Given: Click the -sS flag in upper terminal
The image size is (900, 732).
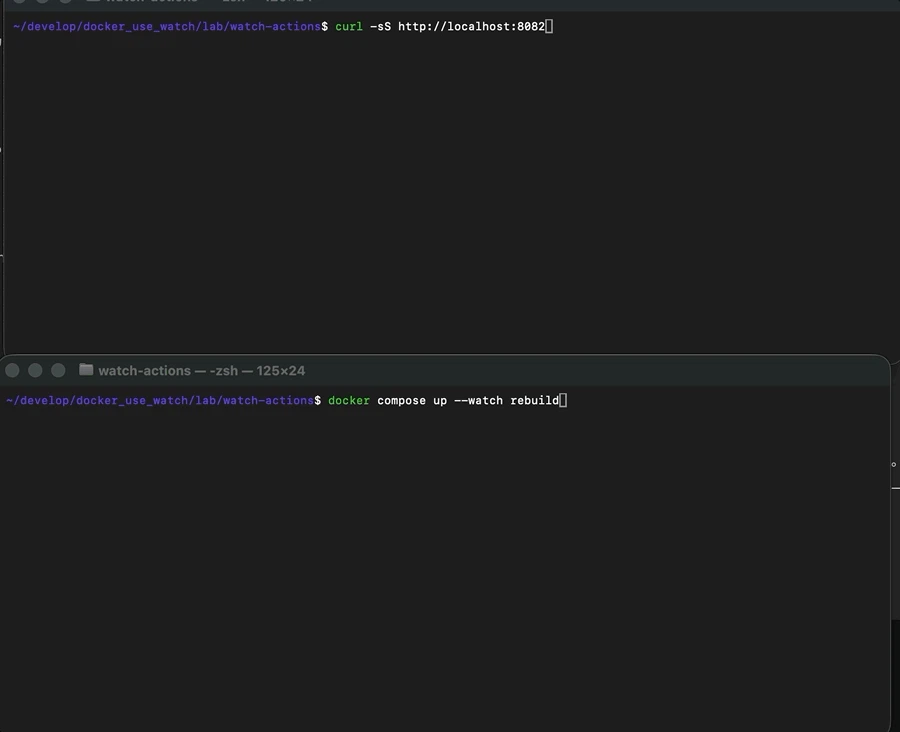Looking at the screenshot, I should 381,26.
